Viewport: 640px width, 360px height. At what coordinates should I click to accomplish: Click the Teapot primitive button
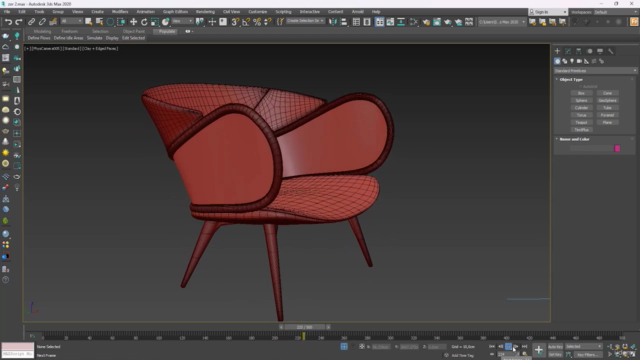pos(581,122)
